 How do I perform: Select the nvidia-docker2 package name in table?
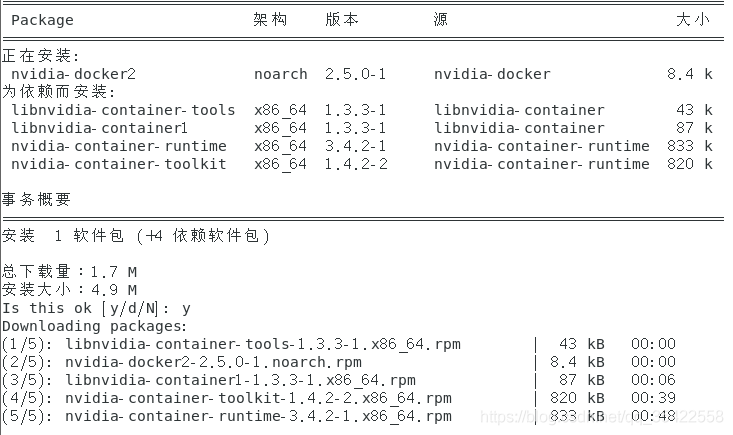point(73,74)
